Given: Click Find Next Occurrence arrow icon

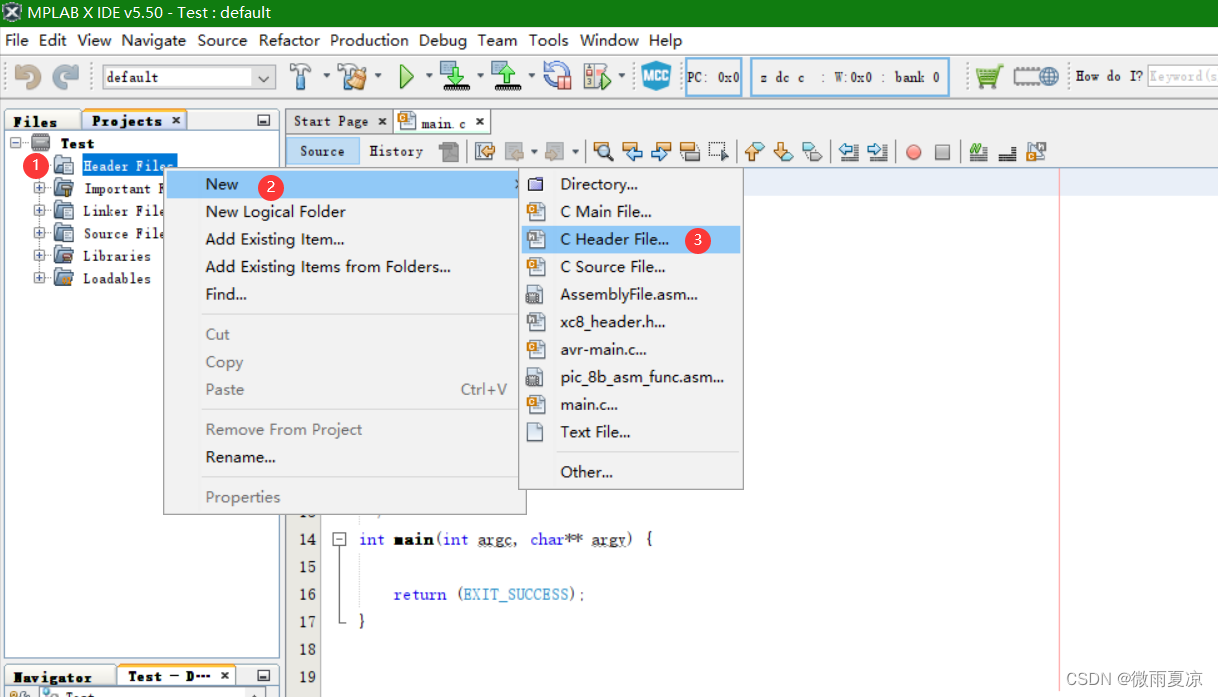Looking at the screenshot, I should point(661,151).
